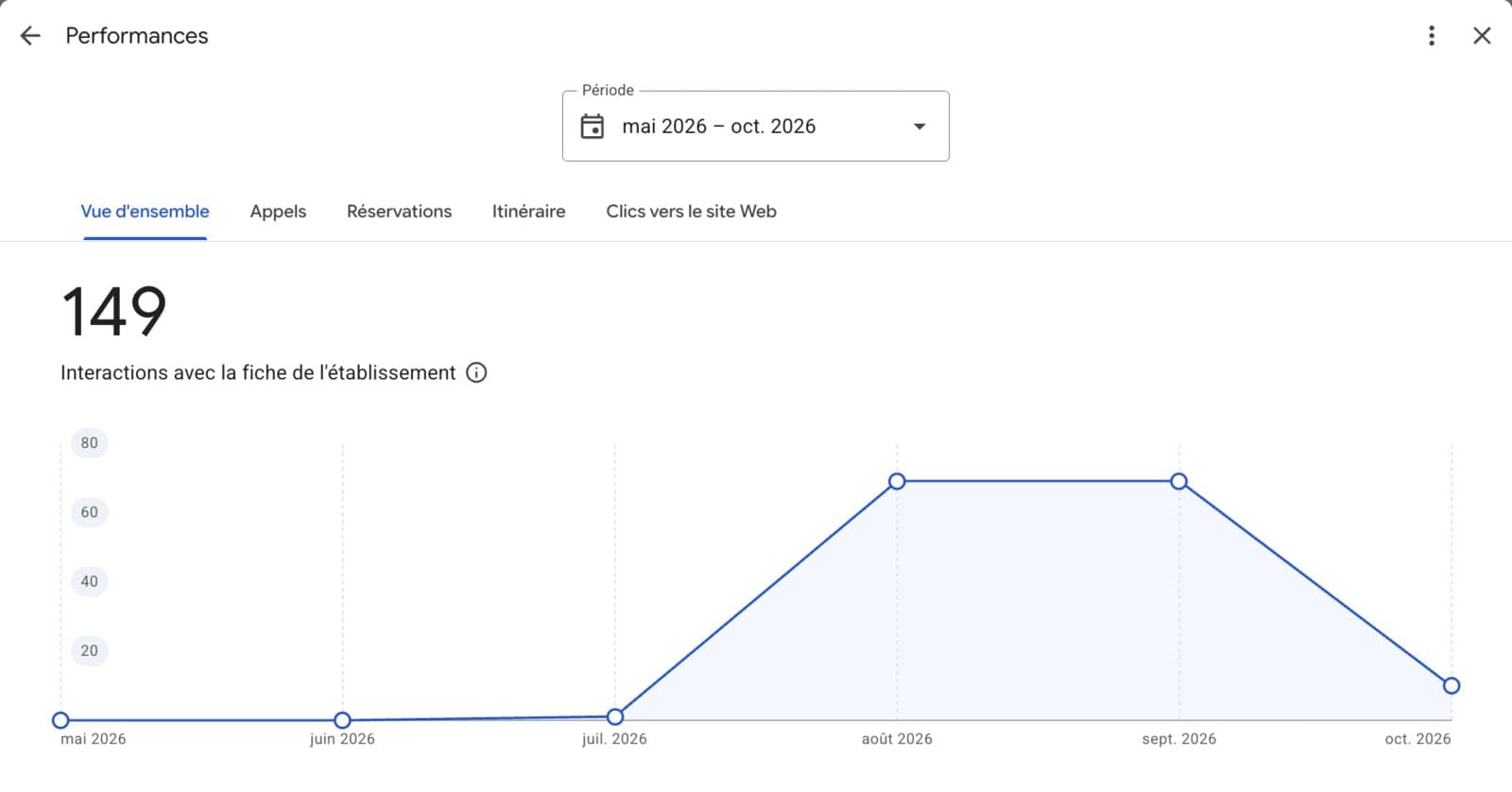This screenshot has height=792, width=1512.
Task: Close the Performances panel
Action: click(1482, 36)
